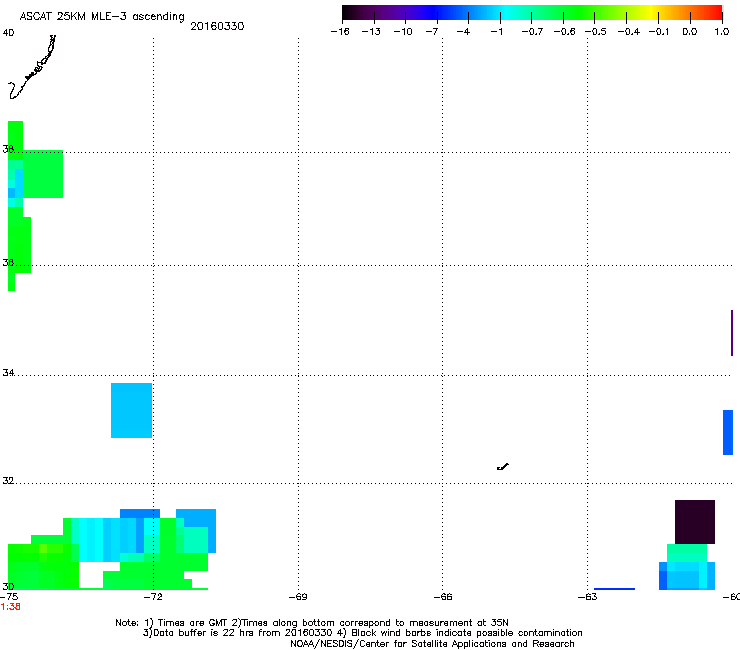Viewport: 740px width, 650px height.
Task: Click the latitude label 32
Action: [8, 481]
